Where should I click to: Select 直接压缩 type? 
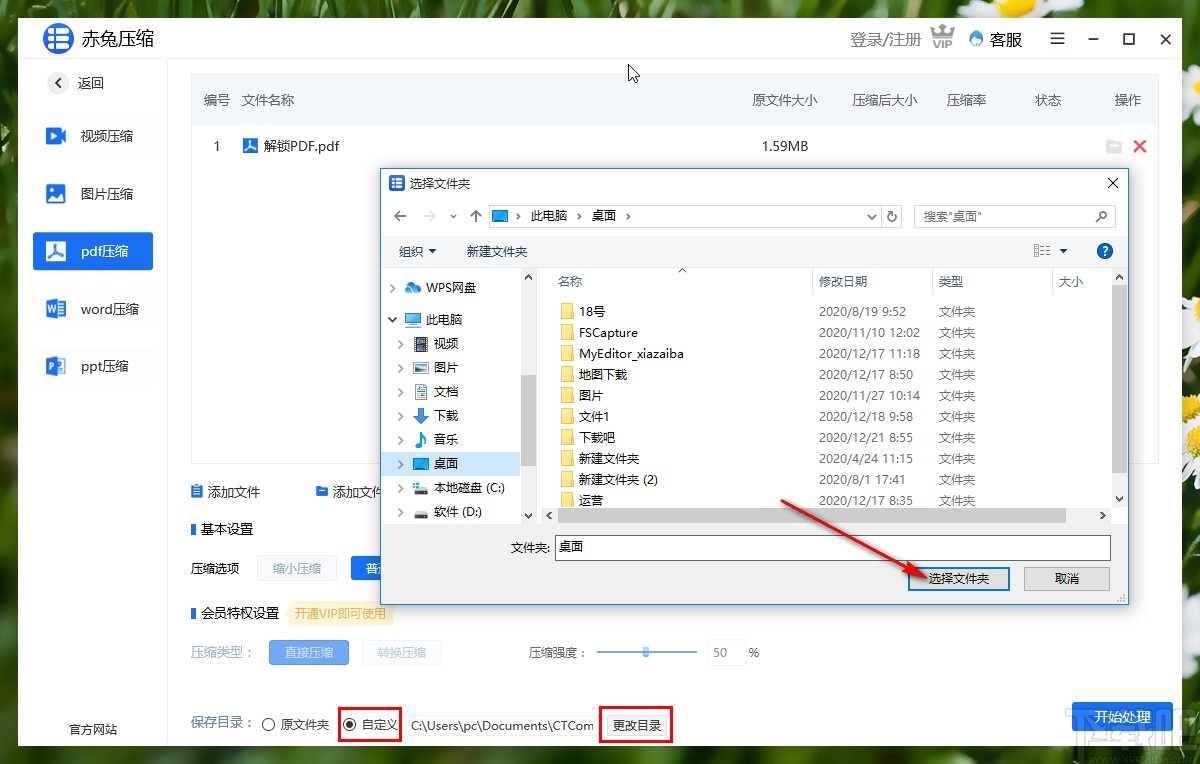pos(309,653)
